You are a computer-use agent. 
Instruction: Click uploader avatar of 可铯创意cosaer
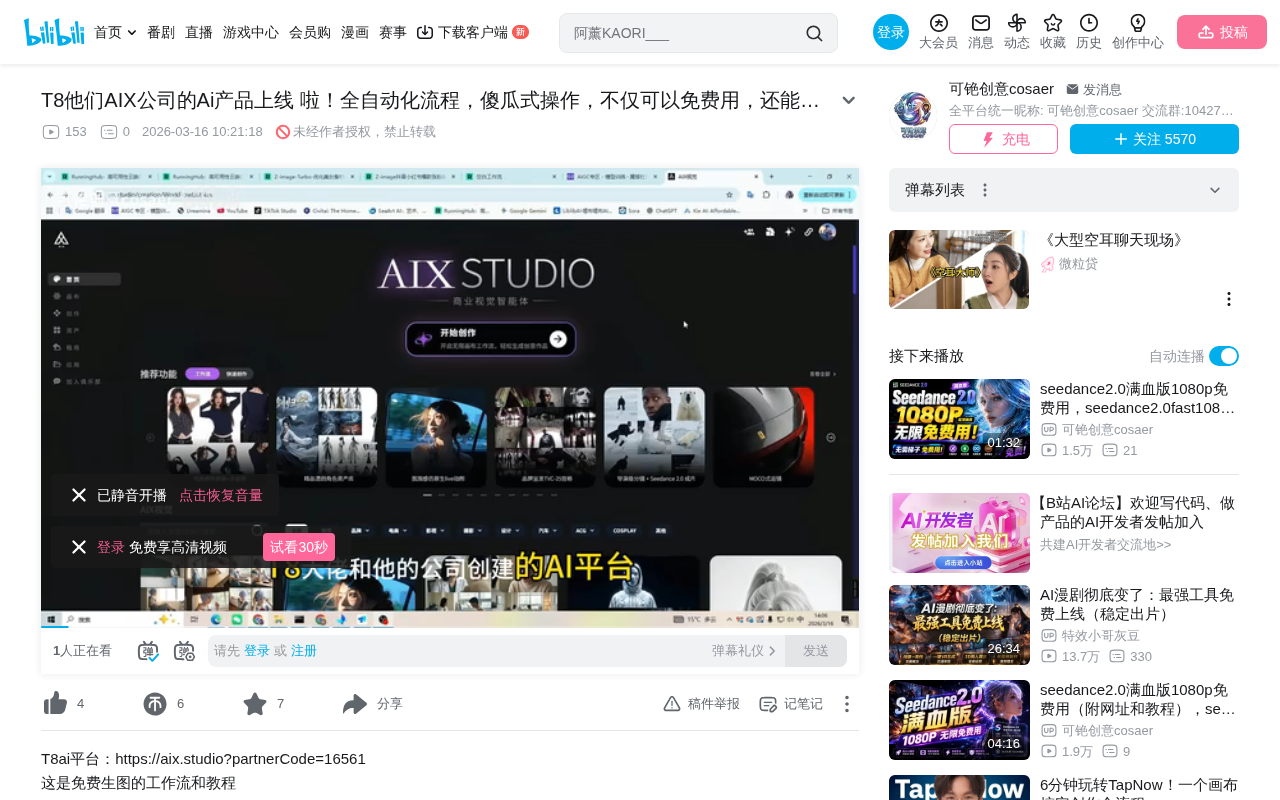(913, 115)
